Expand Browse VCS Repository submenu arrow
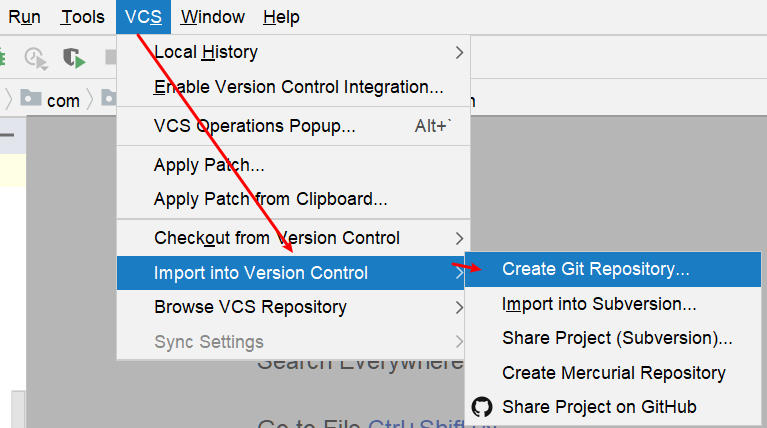This screenshot has height=428, width=767. click(x=459, y=307)
